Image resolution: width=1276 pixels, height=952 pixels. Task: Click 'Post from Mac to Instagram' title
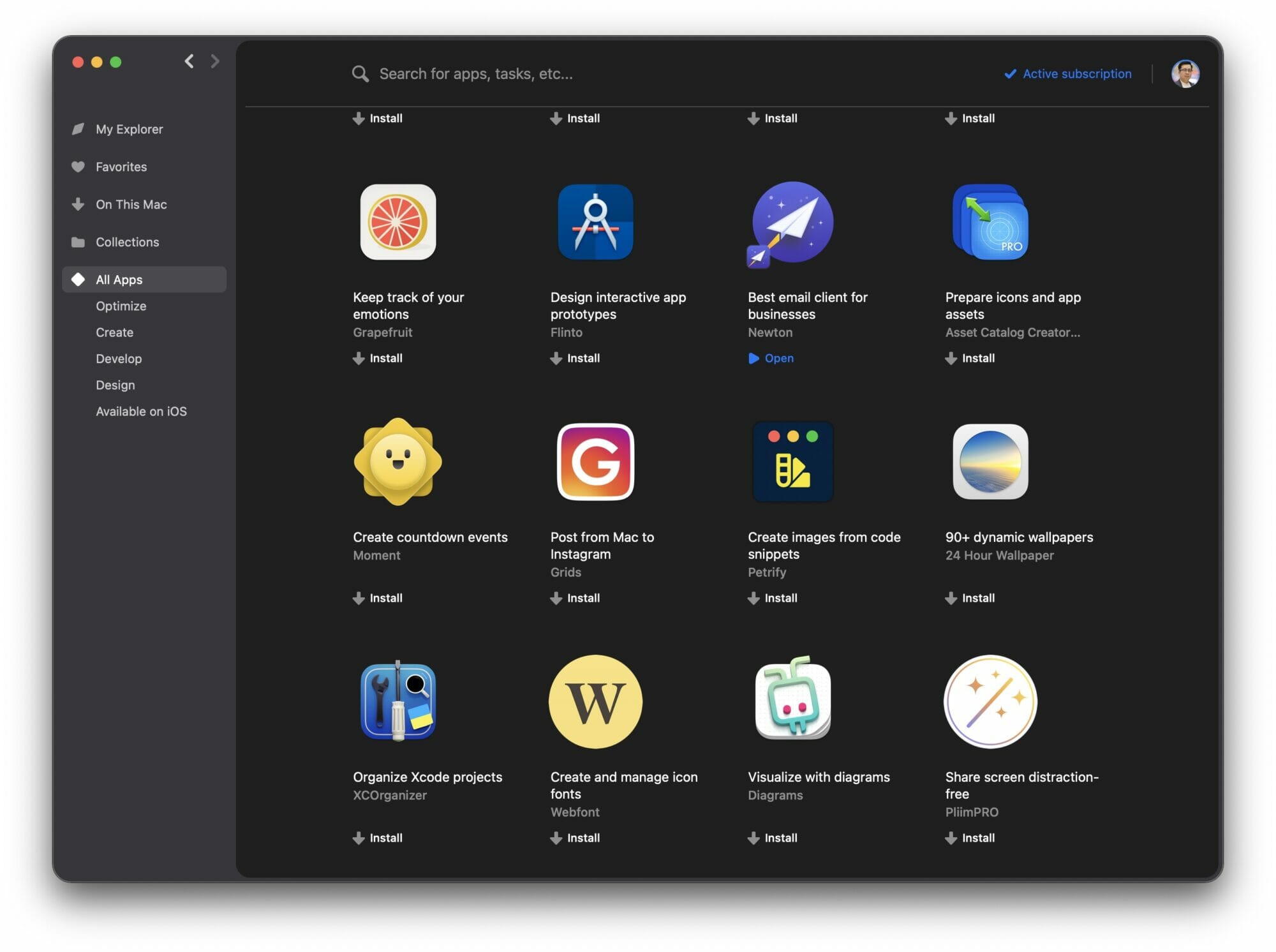click(x=602, y=546)
